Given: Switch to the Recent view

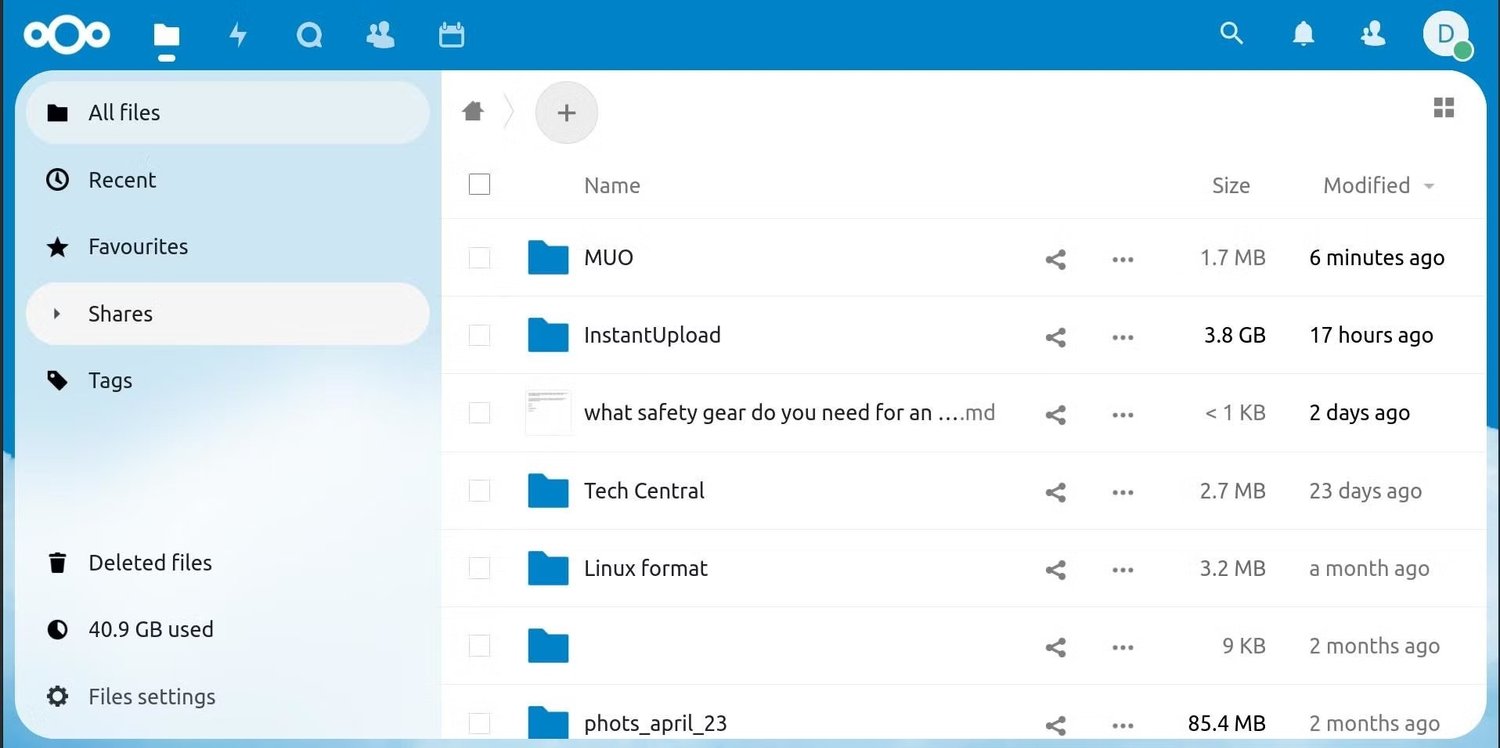Looking at the screenshot, I should [122, 180].
